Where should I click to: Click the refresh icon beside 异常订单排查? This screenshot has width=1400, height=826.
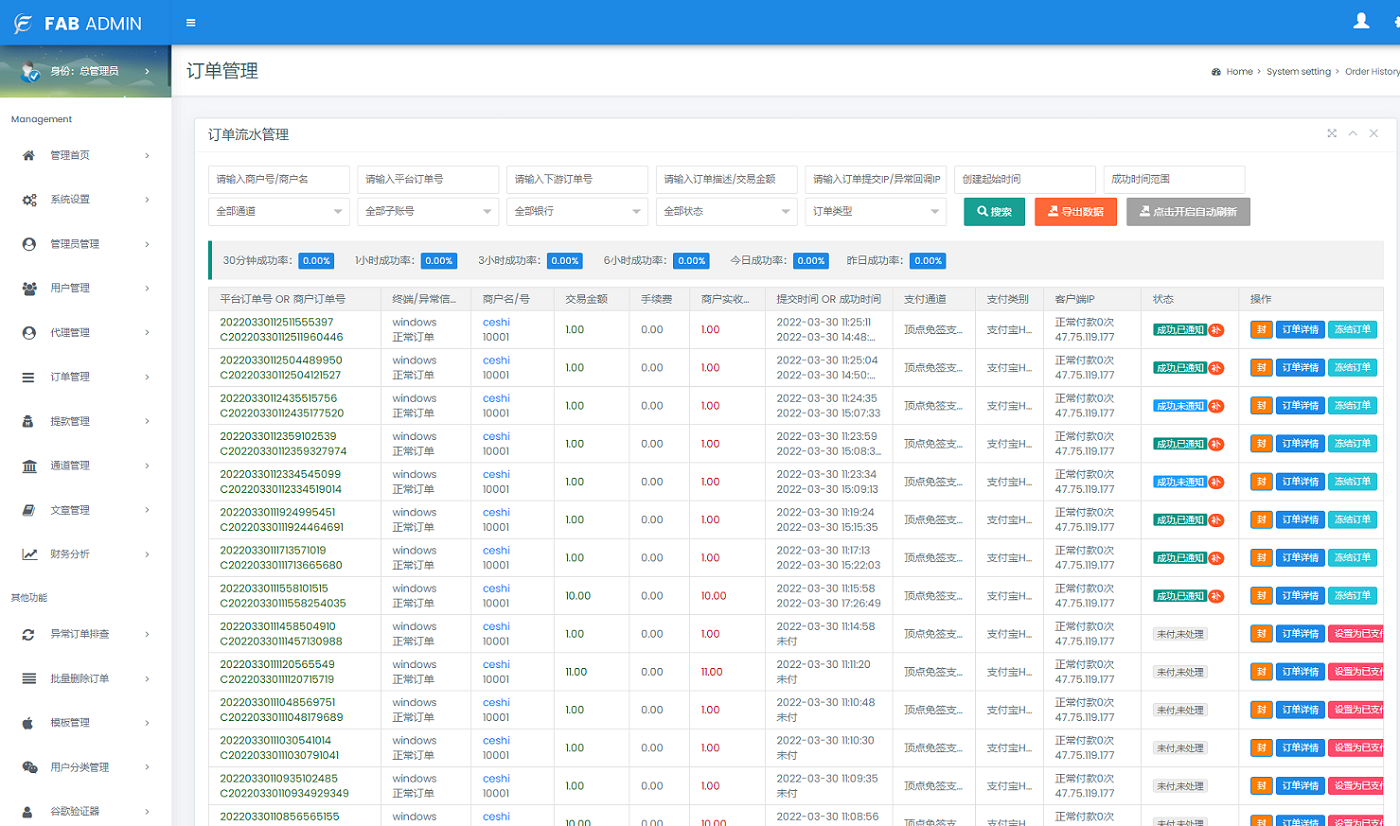[x=29, y=635]
